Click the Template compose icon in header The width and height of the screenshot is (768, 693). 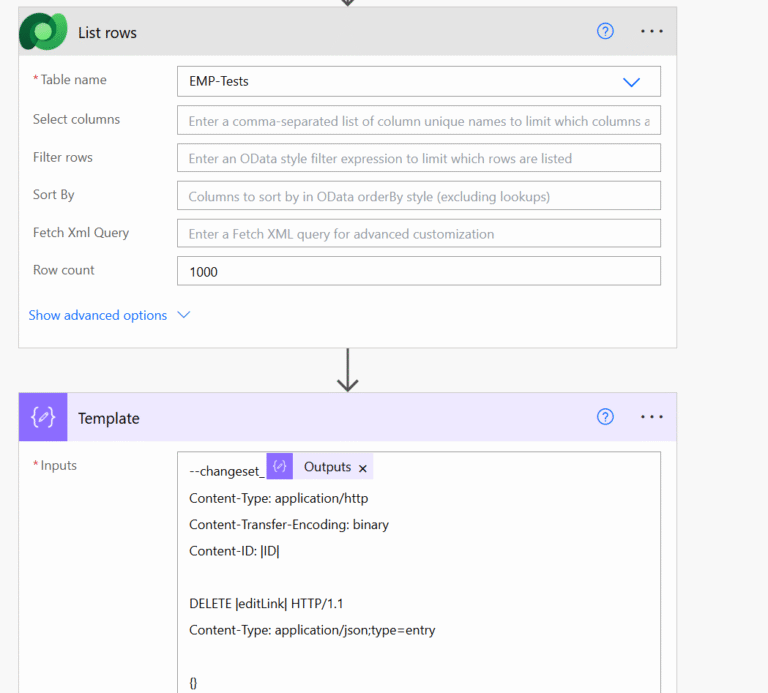[43, 417]
